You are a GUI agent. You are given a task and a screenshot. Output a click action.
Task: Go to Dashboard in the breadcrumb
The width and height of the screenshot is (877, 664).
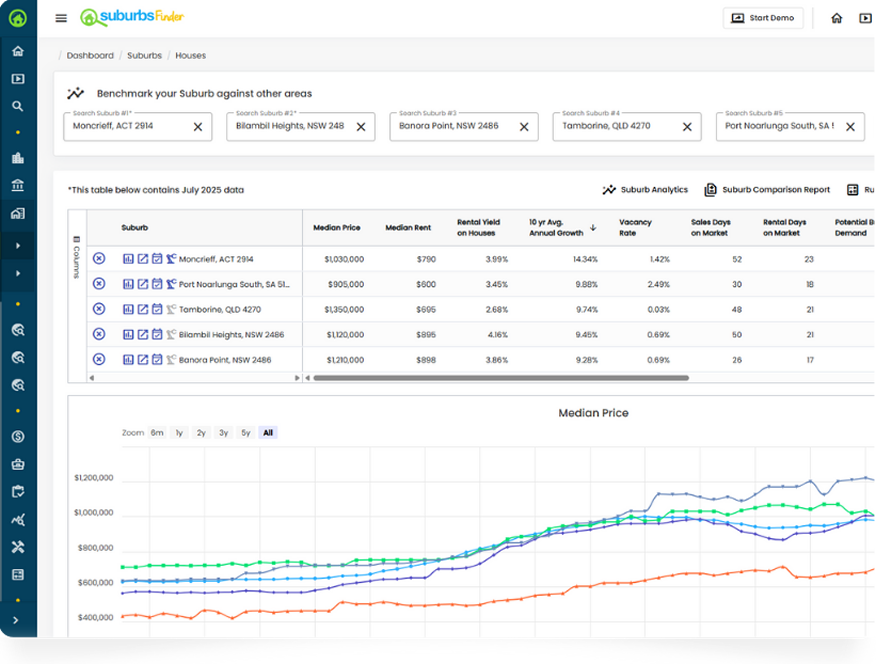(90, 56)
